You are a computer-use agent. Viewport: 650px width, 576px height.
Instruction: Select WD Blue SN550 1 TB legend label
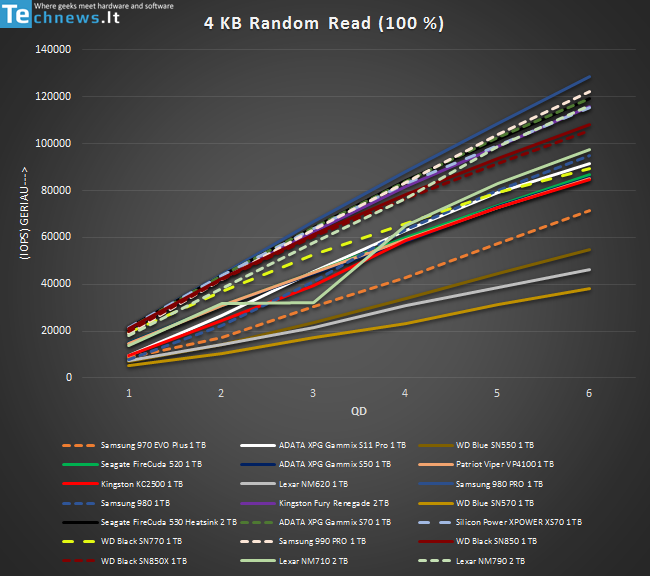pyautogui.click(x=495, y=445)
